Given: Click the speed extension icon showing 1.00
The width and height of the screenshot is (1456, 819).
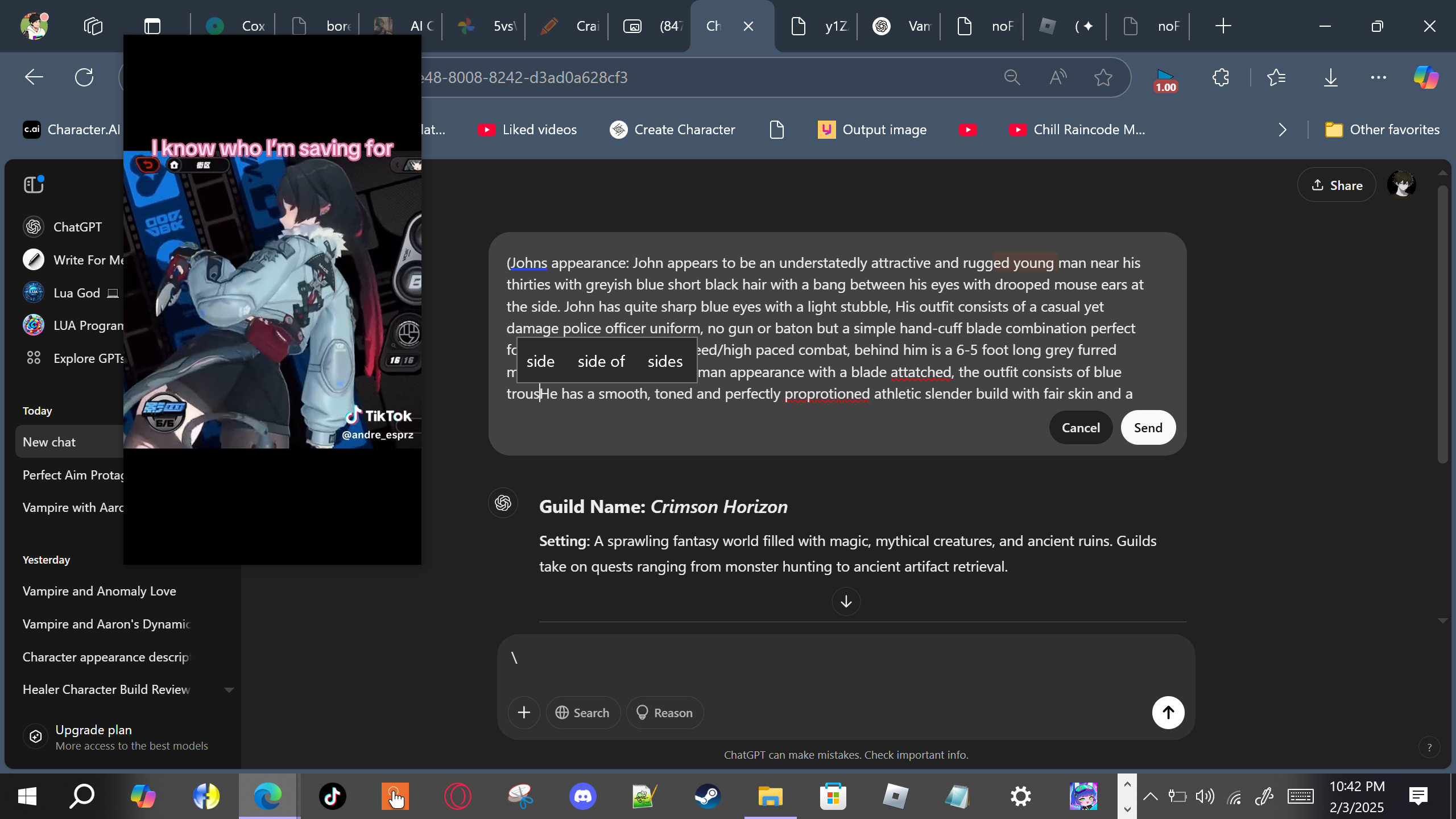Looking at the screenshot, I should tap(1165, 80).
